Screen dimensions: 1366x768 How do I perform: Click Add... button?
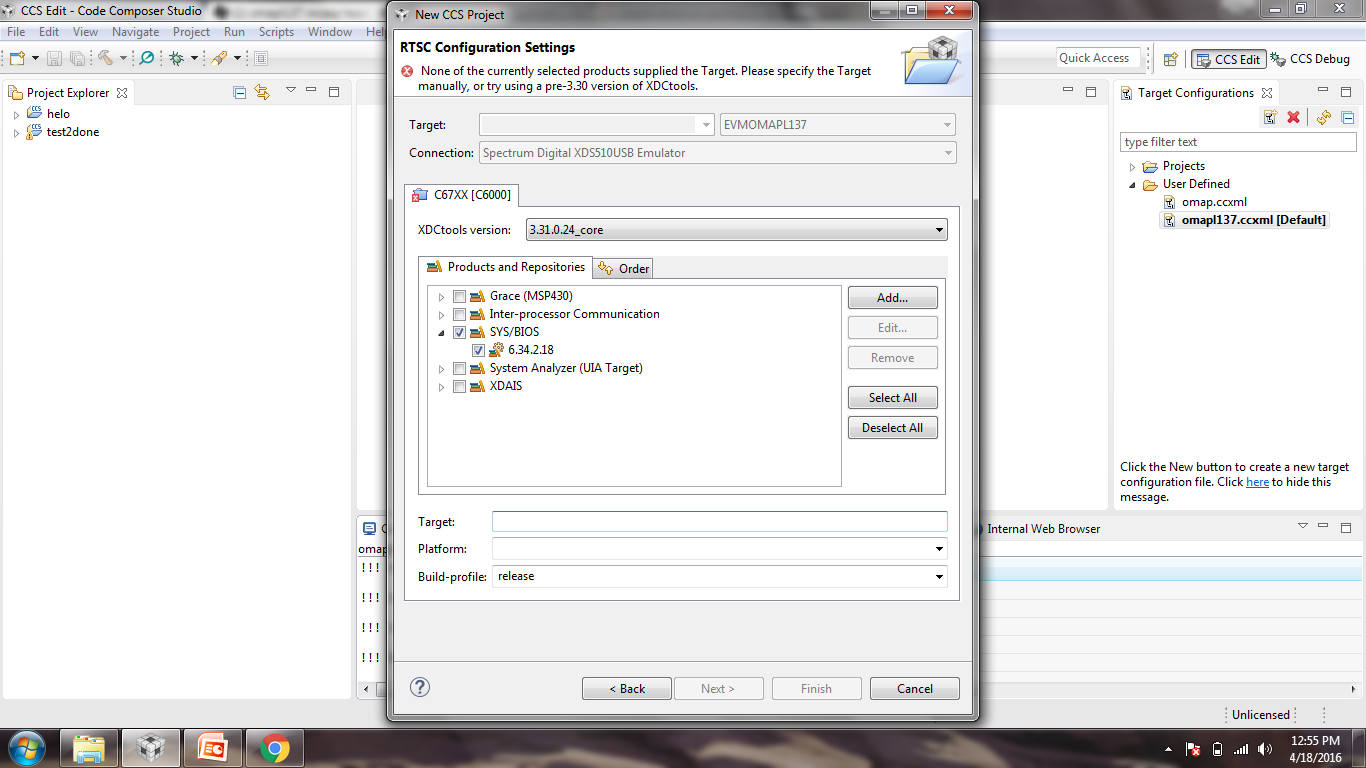(892, 298)
